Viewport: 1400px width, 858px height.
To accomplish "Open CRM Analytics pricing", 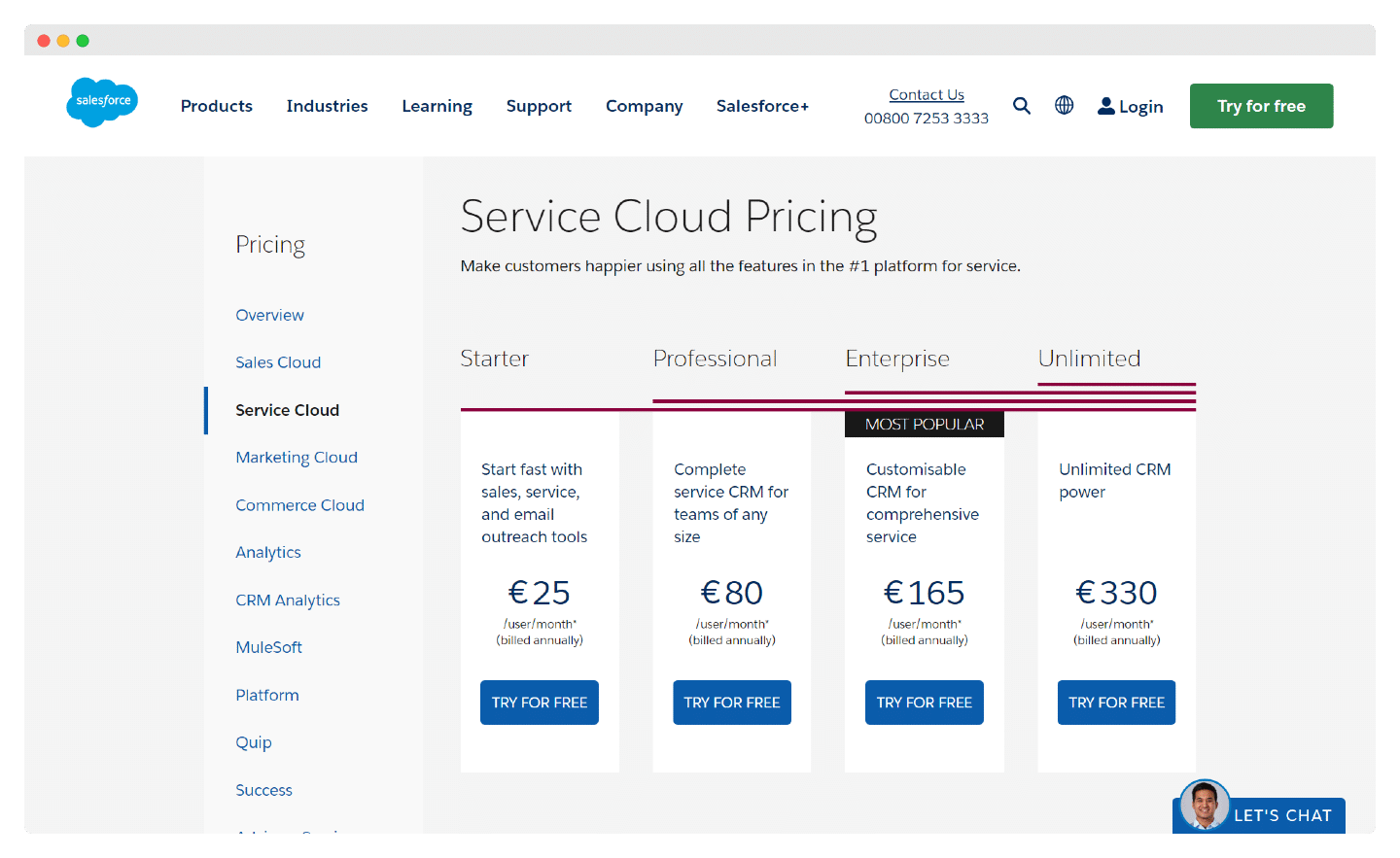I will 288,601.
